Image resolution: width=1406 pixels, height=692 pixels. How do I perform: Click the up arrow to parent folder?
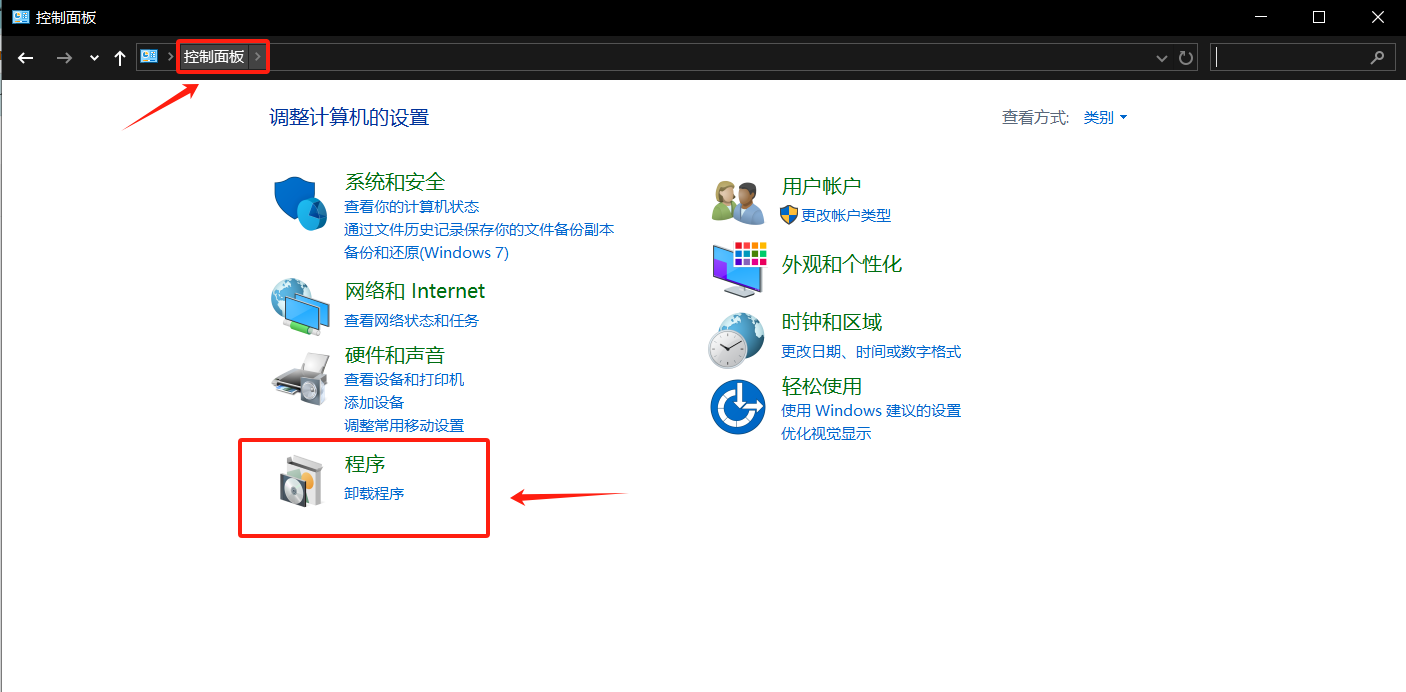tap(120, 58)
